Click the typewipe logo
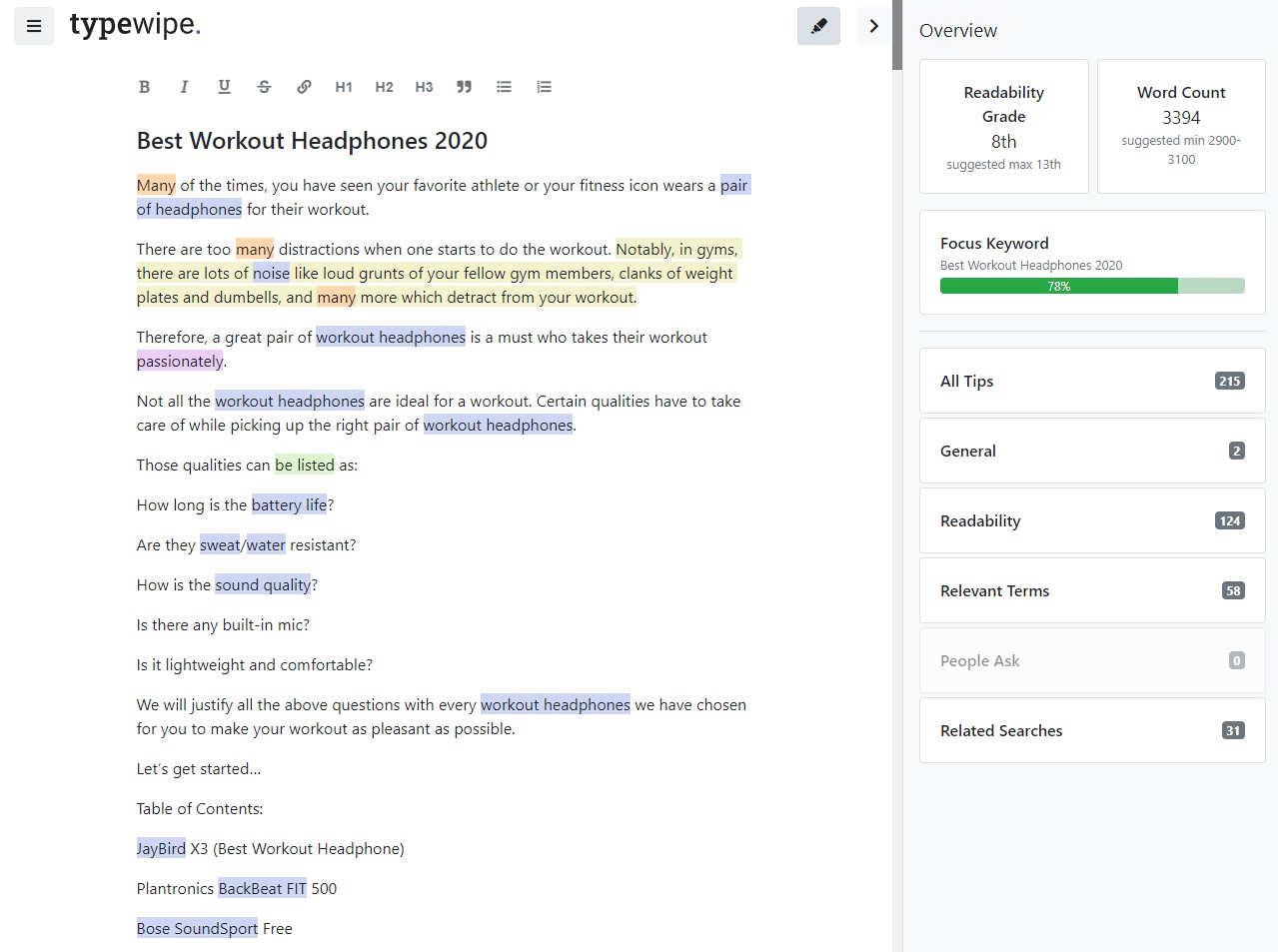The image size is (1278, 952). (135, 24)
